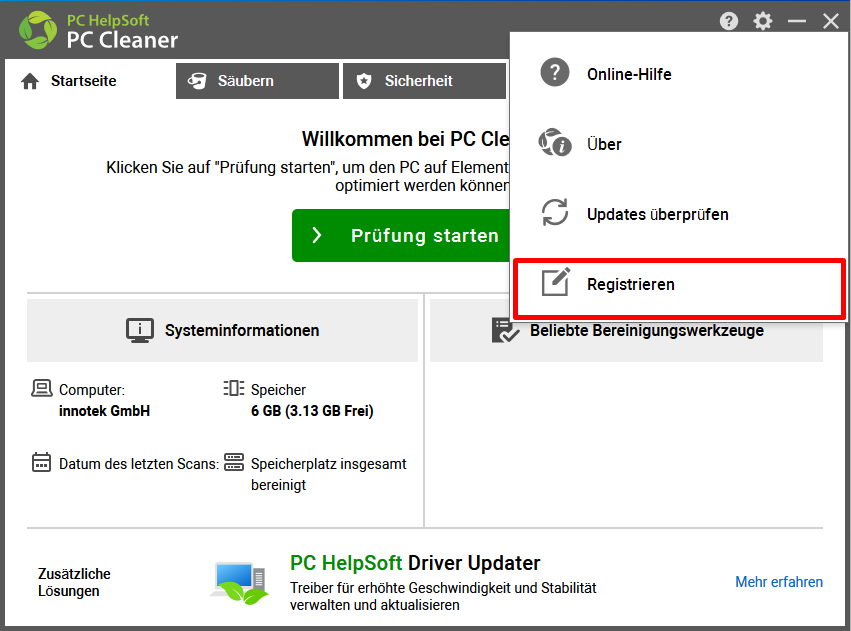851x631 pixels.
Task: Click the calendar icon for last scan date
Action: click(41, 462)
